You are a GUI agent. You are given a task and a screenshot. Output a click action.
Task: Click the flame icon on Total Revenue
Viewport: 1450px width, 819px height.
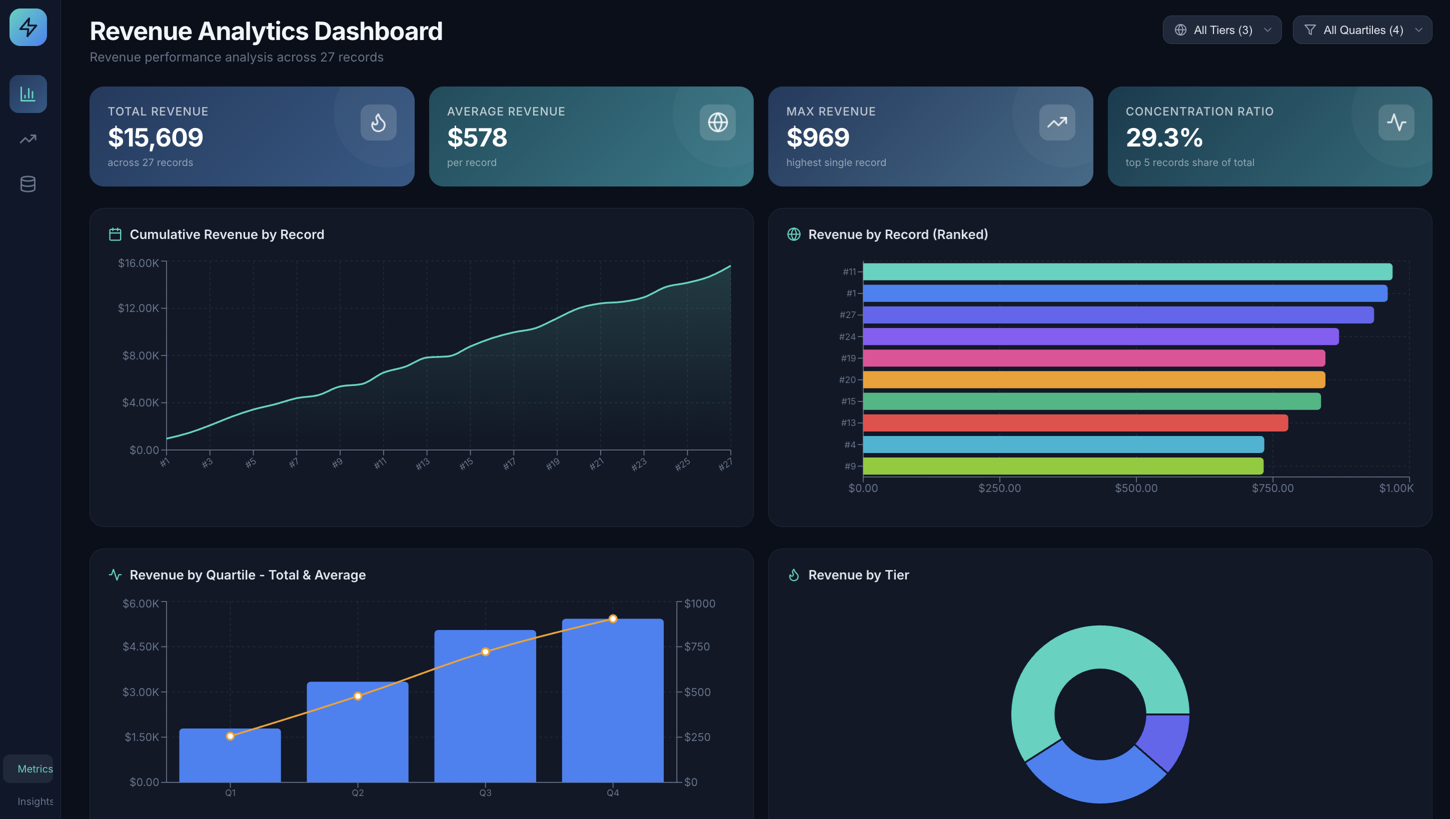(378, 123)
